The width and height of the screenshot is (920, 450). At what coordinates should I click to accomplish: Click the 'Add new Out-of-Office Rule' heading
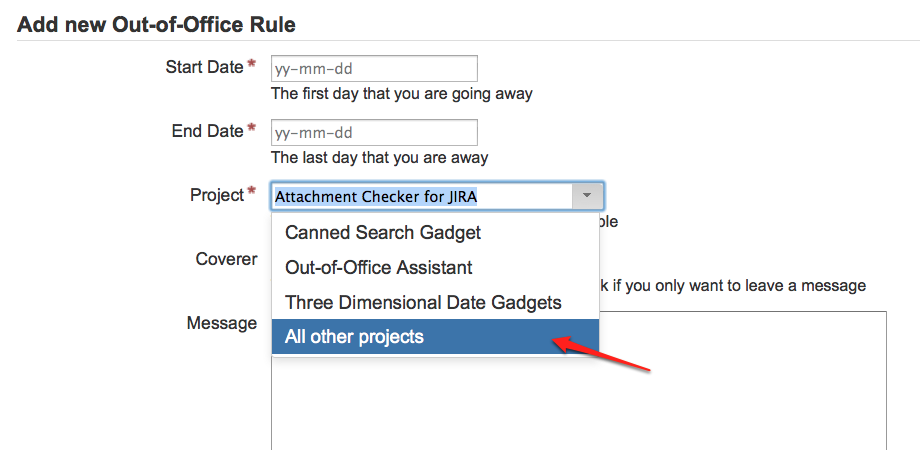(x=157, y=23)
